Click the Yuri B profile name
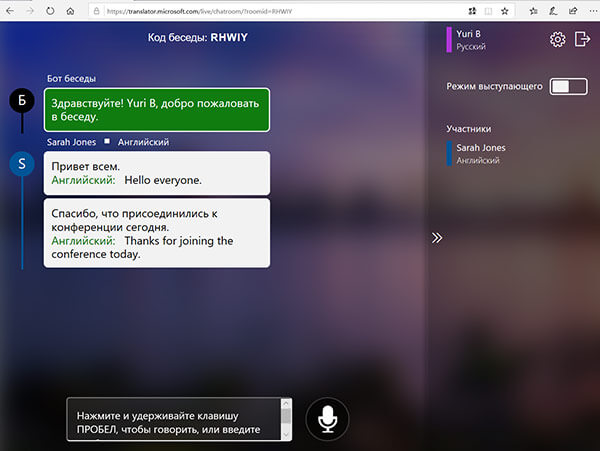 click(x=469, y=34)
